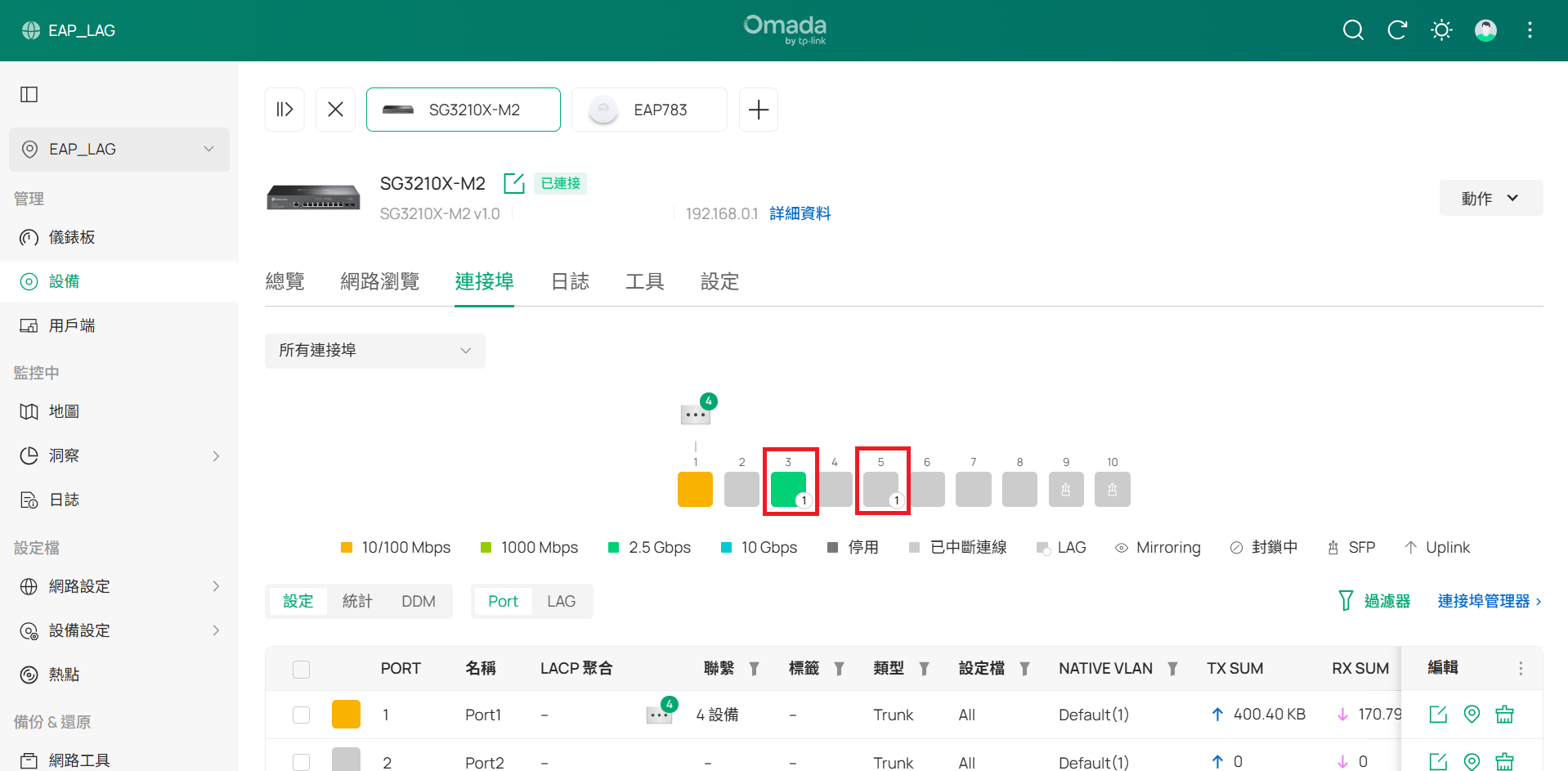Open the site globe icon in header
This screenshot has height=771, width=1568.
(31, 30)
